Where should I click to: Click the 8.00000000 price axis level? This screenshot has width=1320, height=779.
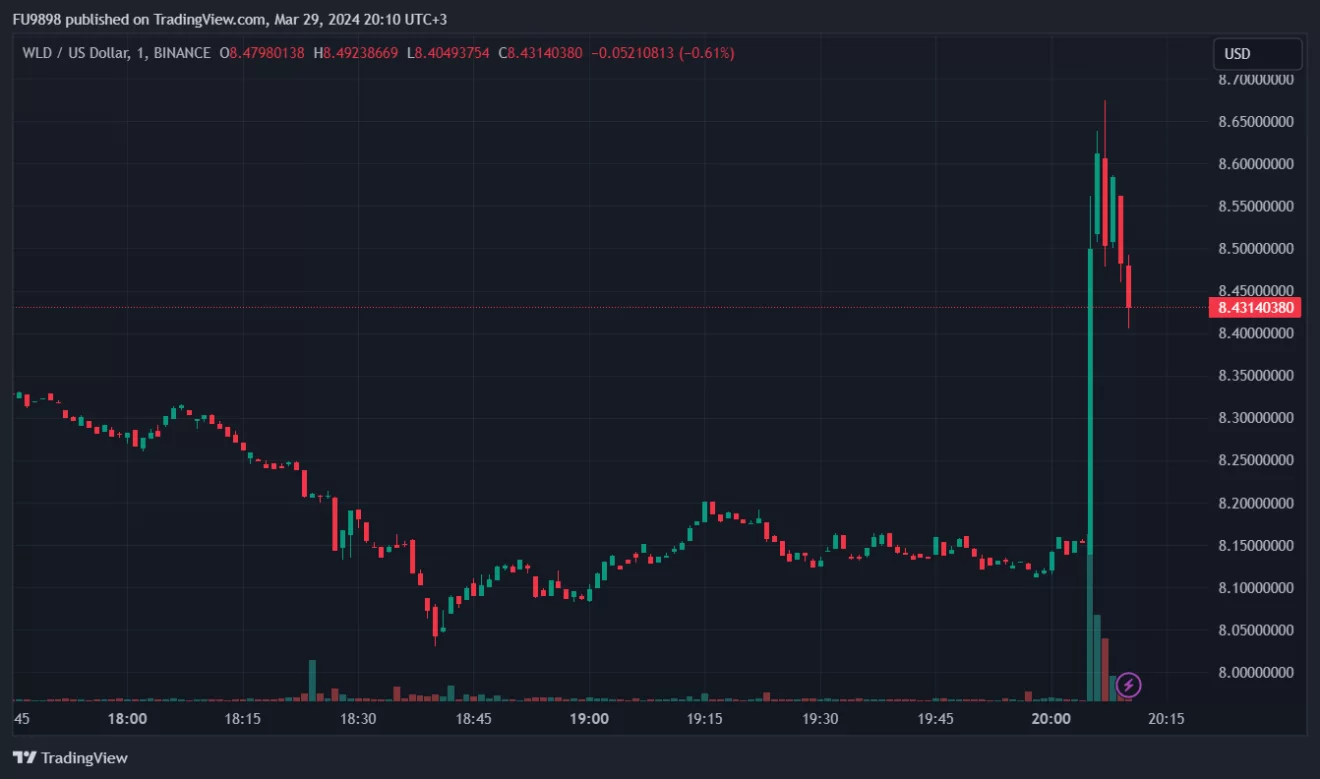coord(1259,672)
